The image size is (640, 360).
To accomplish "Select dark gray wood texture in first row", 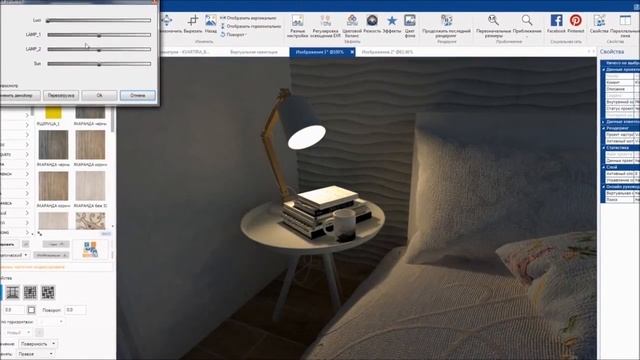I will (x=90, y=113).
